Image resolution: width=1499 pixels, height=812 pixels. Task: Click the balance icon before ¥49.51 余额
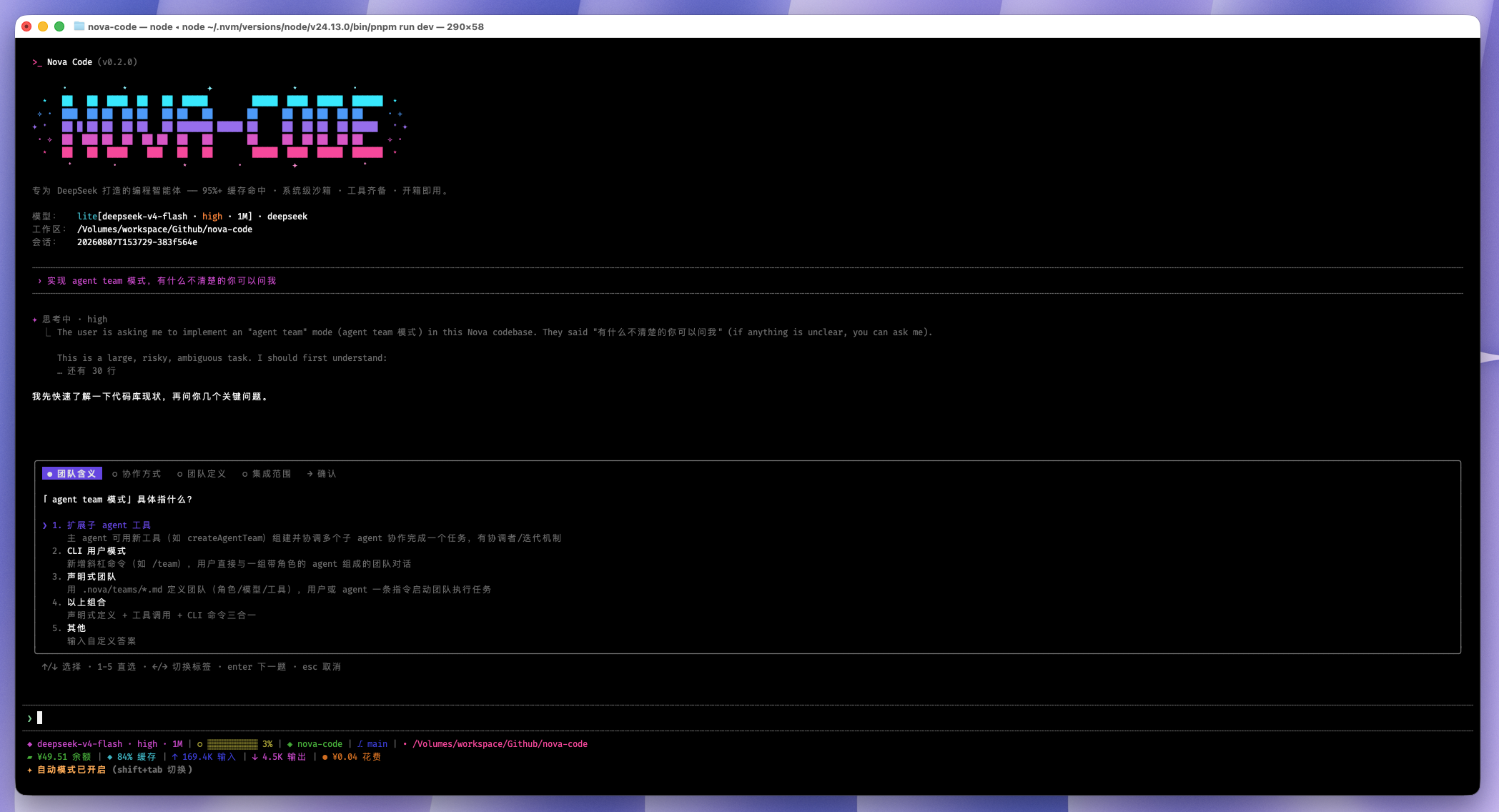pyautogui.click(x=30, y=757)
